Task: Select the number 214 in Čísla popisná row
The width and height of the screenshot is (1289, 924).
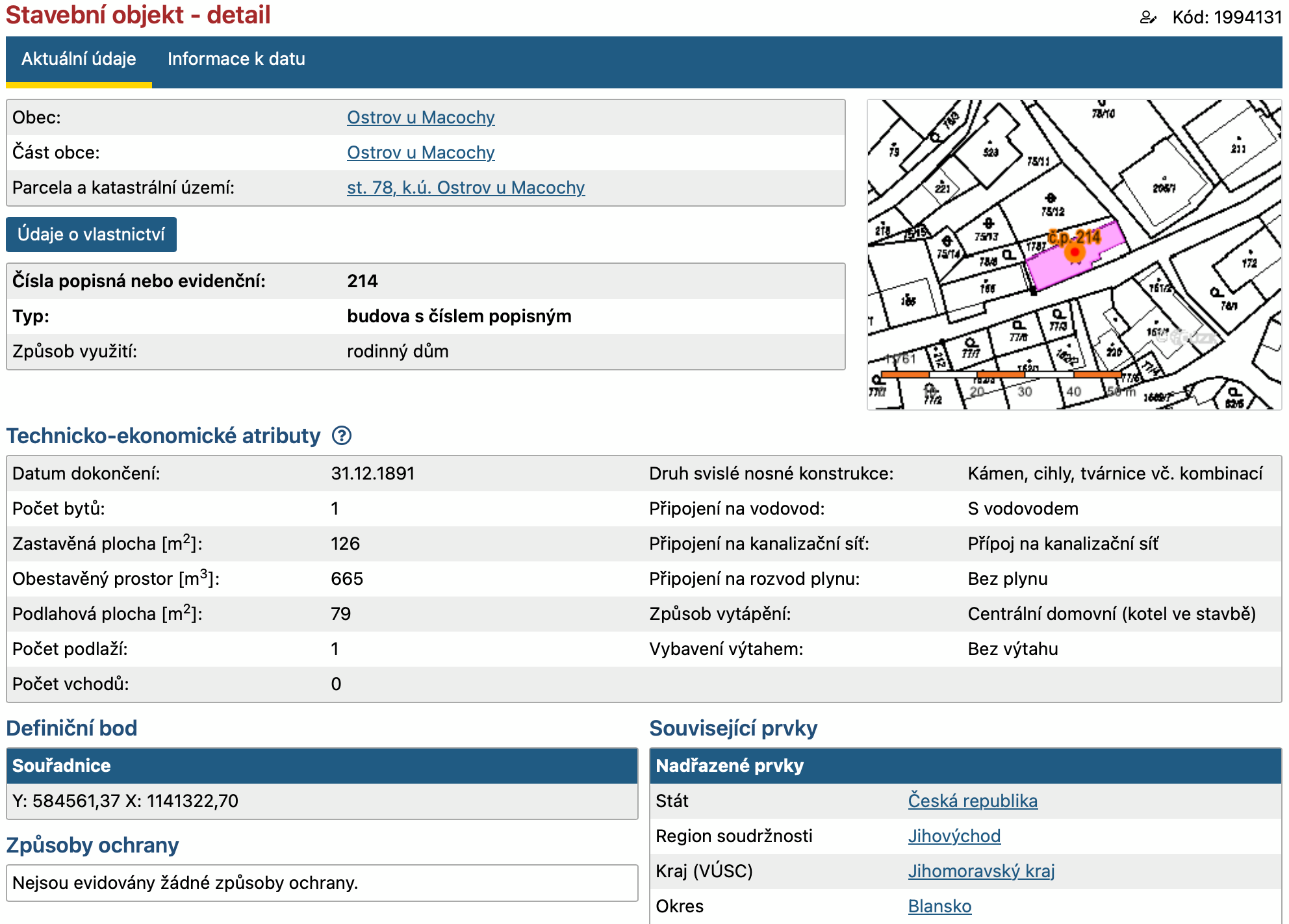Action: click(363, 281)
